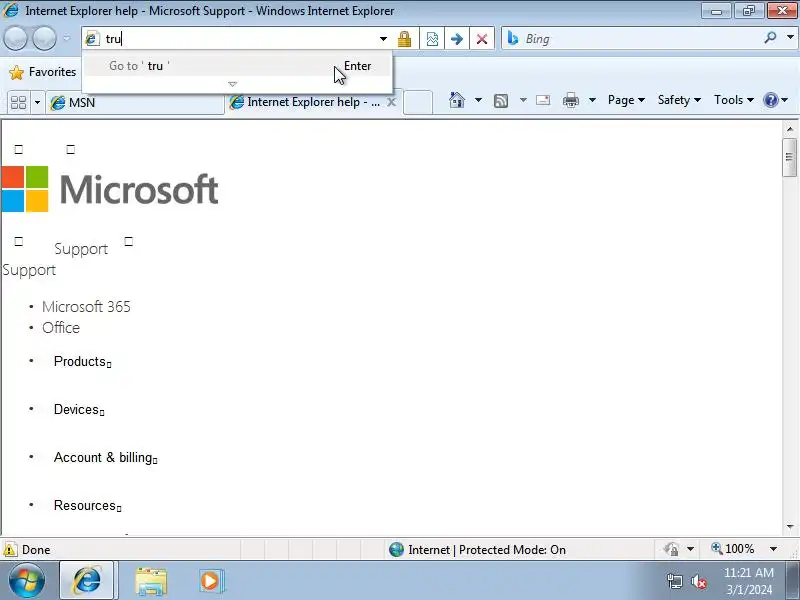Open a new blank tab

pyautogui.click(x=418, y=102)
